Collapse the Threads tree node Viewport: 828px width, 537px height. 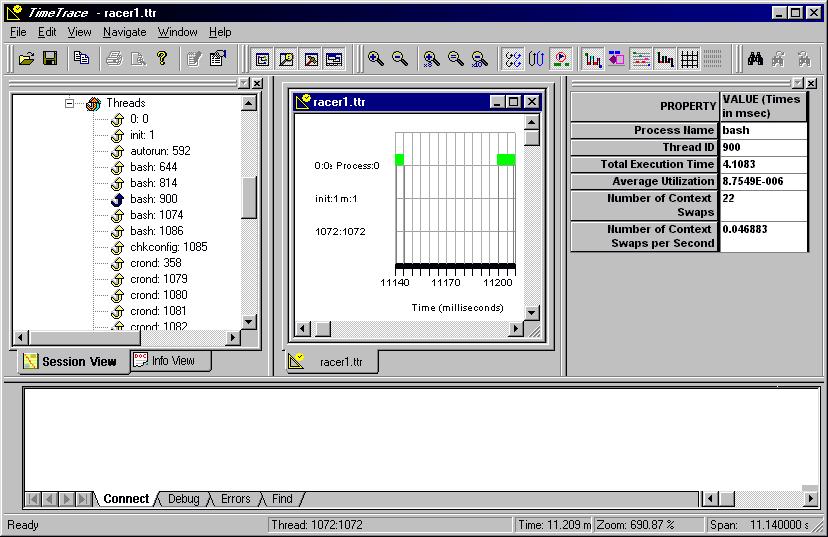tap(70, 103)
